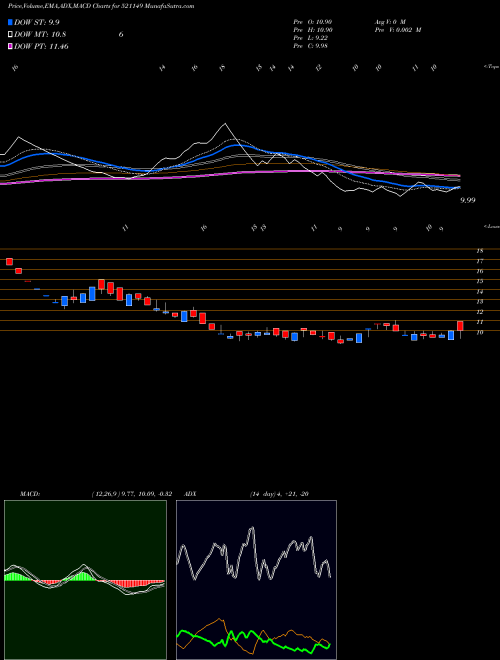
Task: Click the white DOW MT legend swatch
Action: click(x=10, y=35)
